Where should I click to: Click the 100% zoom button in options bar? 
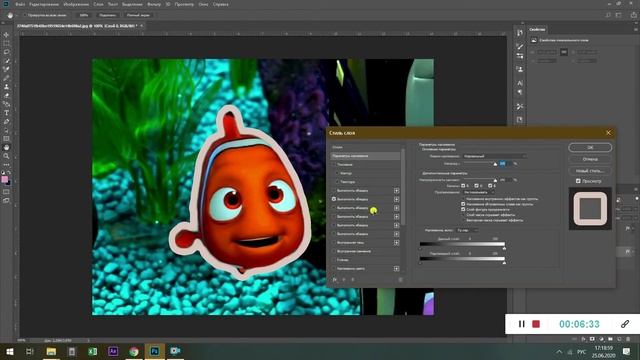point(84,15)
